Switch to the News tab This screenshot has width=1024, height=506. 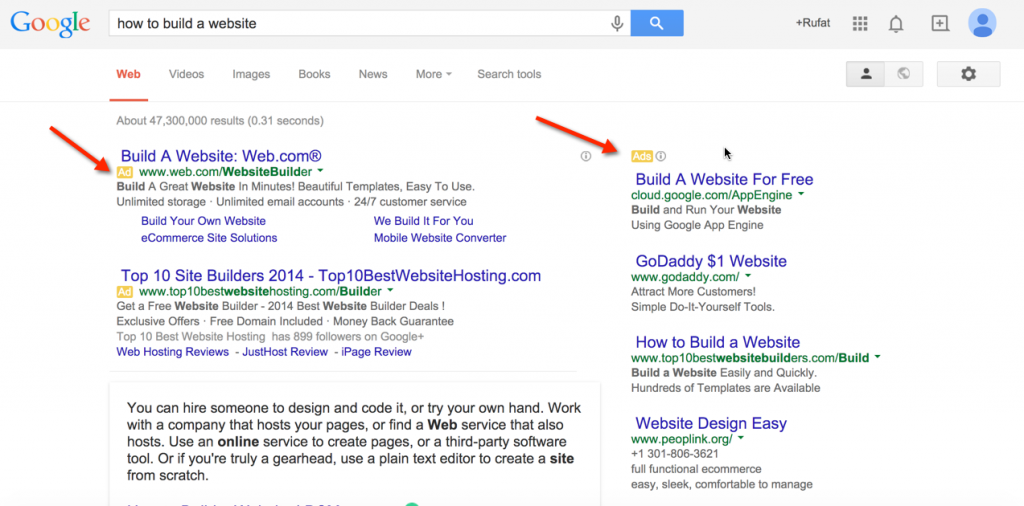pyautogui.click(x=373, y=74)
